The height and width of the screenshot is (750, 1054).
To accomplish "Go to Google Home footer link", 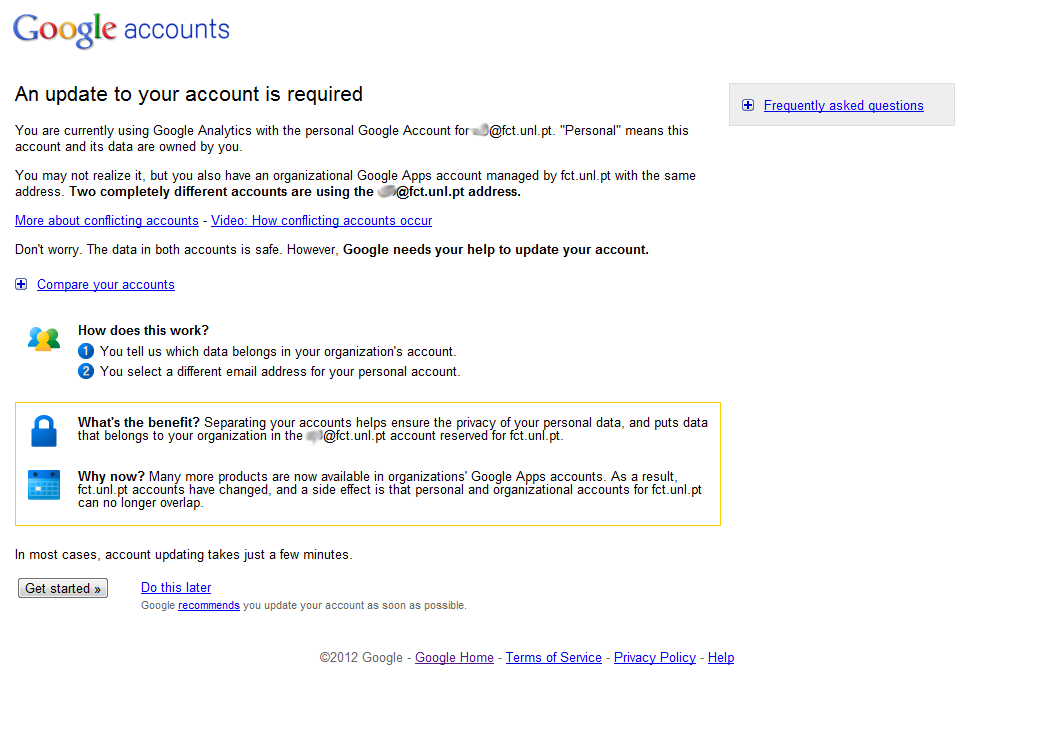I will pos(454,657).
